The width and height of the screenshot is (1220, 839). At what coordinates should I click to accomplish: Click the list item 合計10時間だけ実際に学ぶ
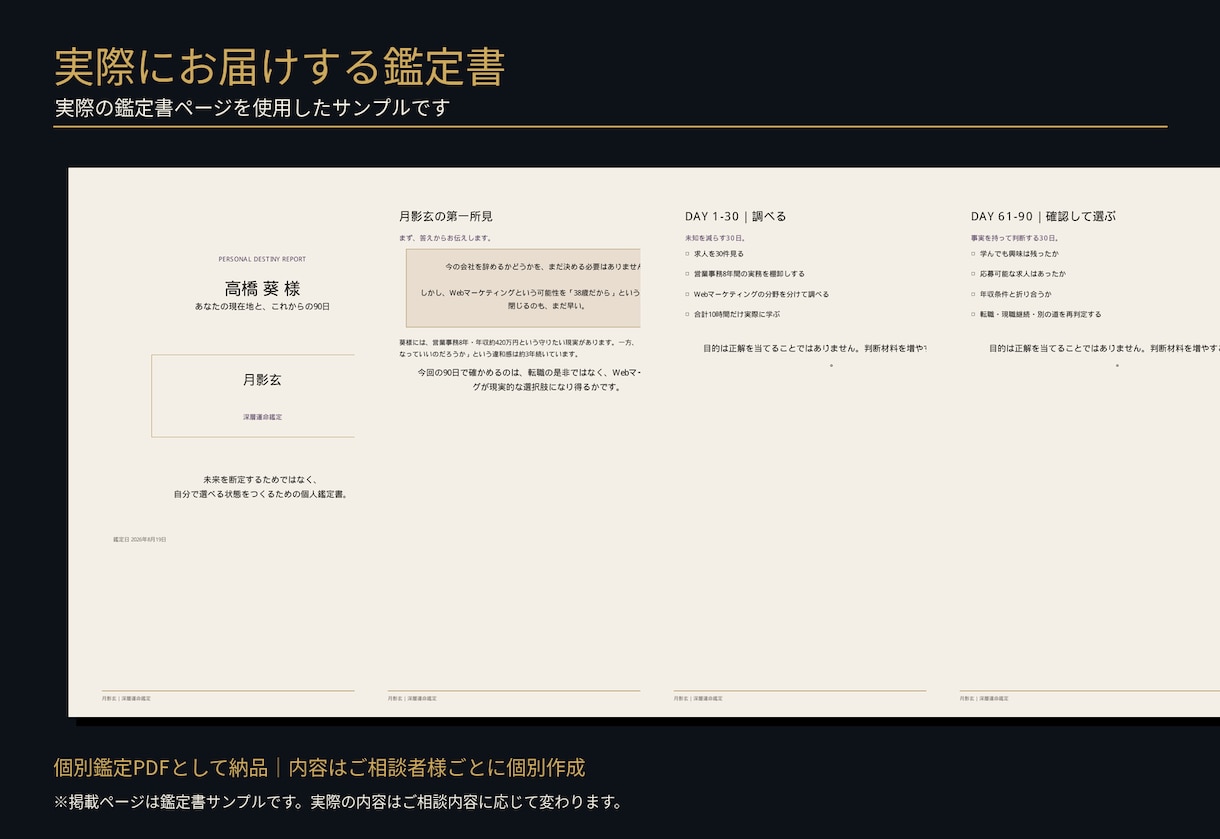coord(737,314)
